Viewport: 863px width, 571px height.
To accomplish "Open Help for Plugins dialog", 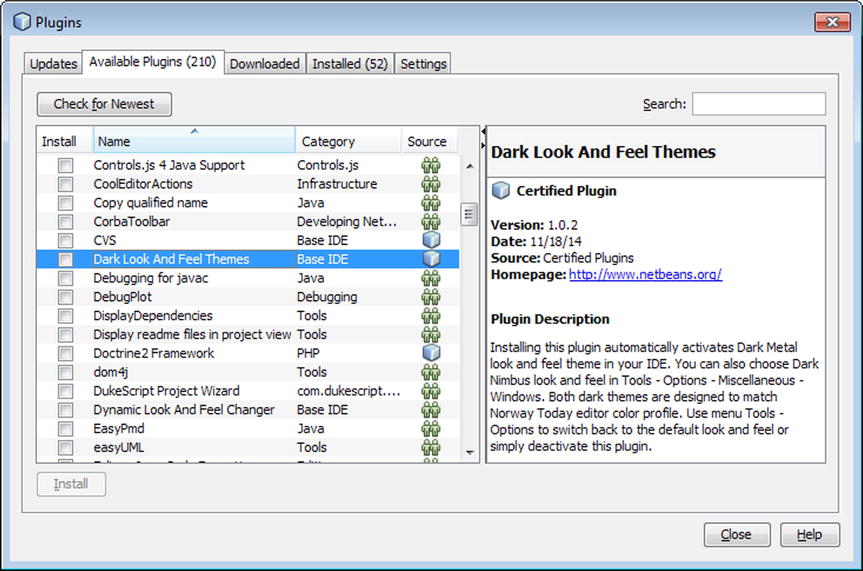I will [x=810, y=534].
